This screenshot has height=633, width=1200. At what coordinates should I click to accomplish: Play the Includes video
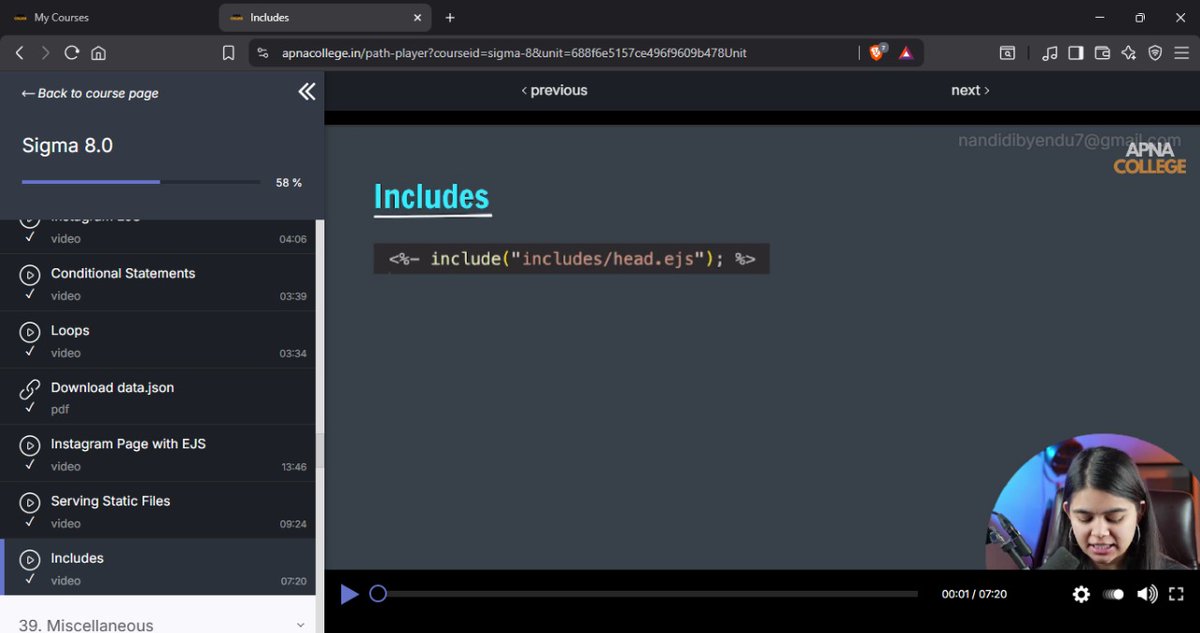pyautogui.click(x=349, y=594)
